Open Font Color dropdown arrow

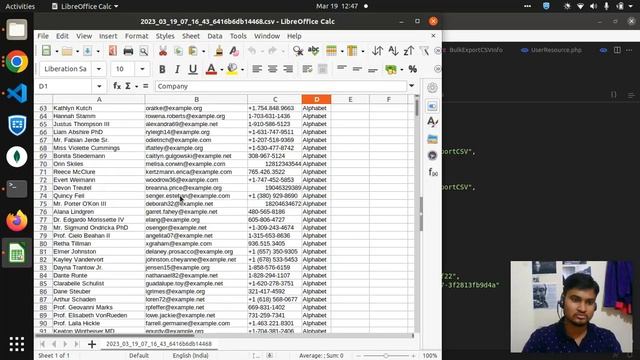[x=222, y=69]
